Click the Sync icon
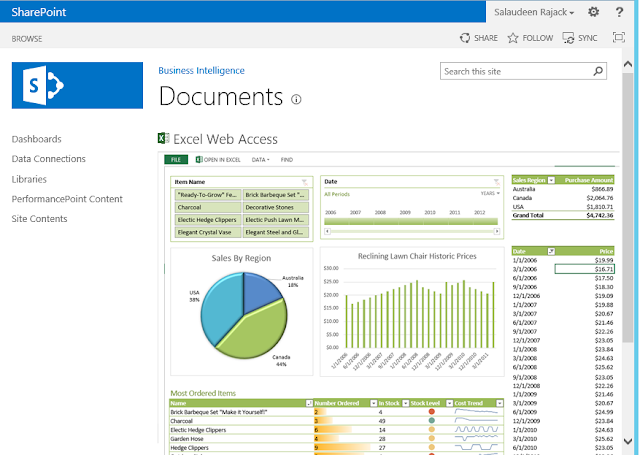 coord(568,38)
